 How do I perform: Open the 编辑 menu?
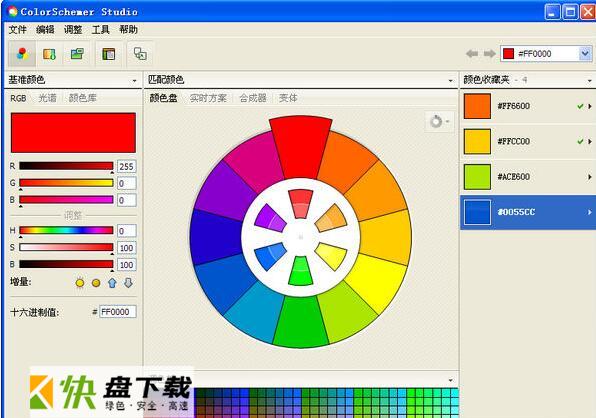click(45, 30)
